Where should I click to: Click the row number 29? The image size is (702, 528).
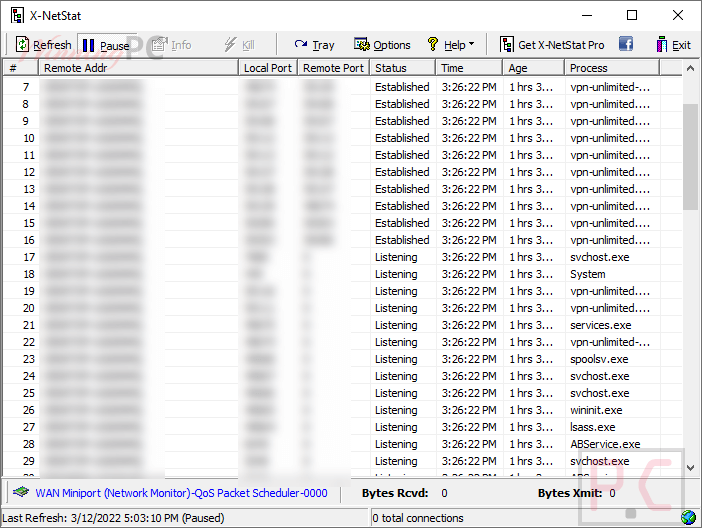(x=29, y=461)
